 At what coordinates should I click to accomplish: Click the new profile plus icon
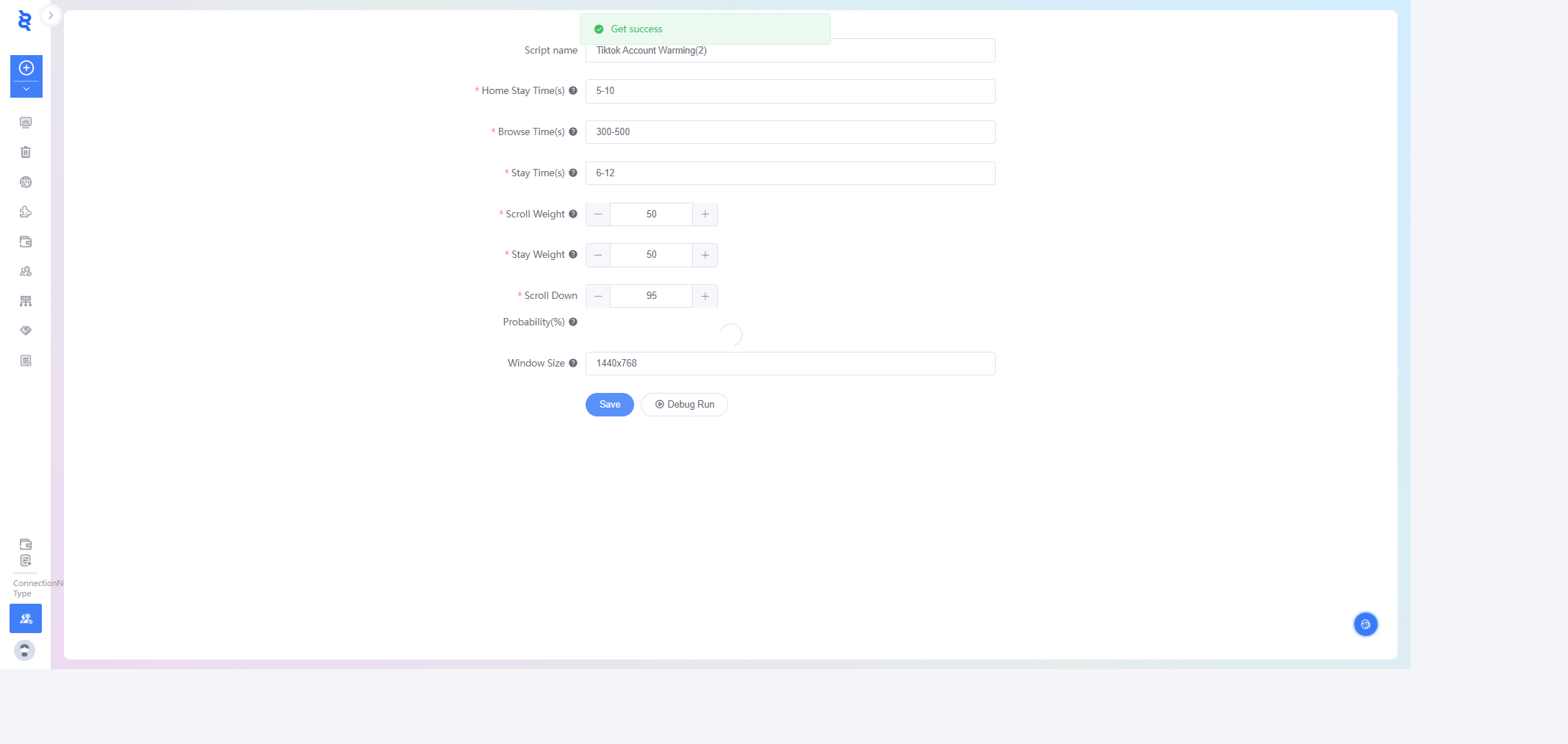coord(26,68)
